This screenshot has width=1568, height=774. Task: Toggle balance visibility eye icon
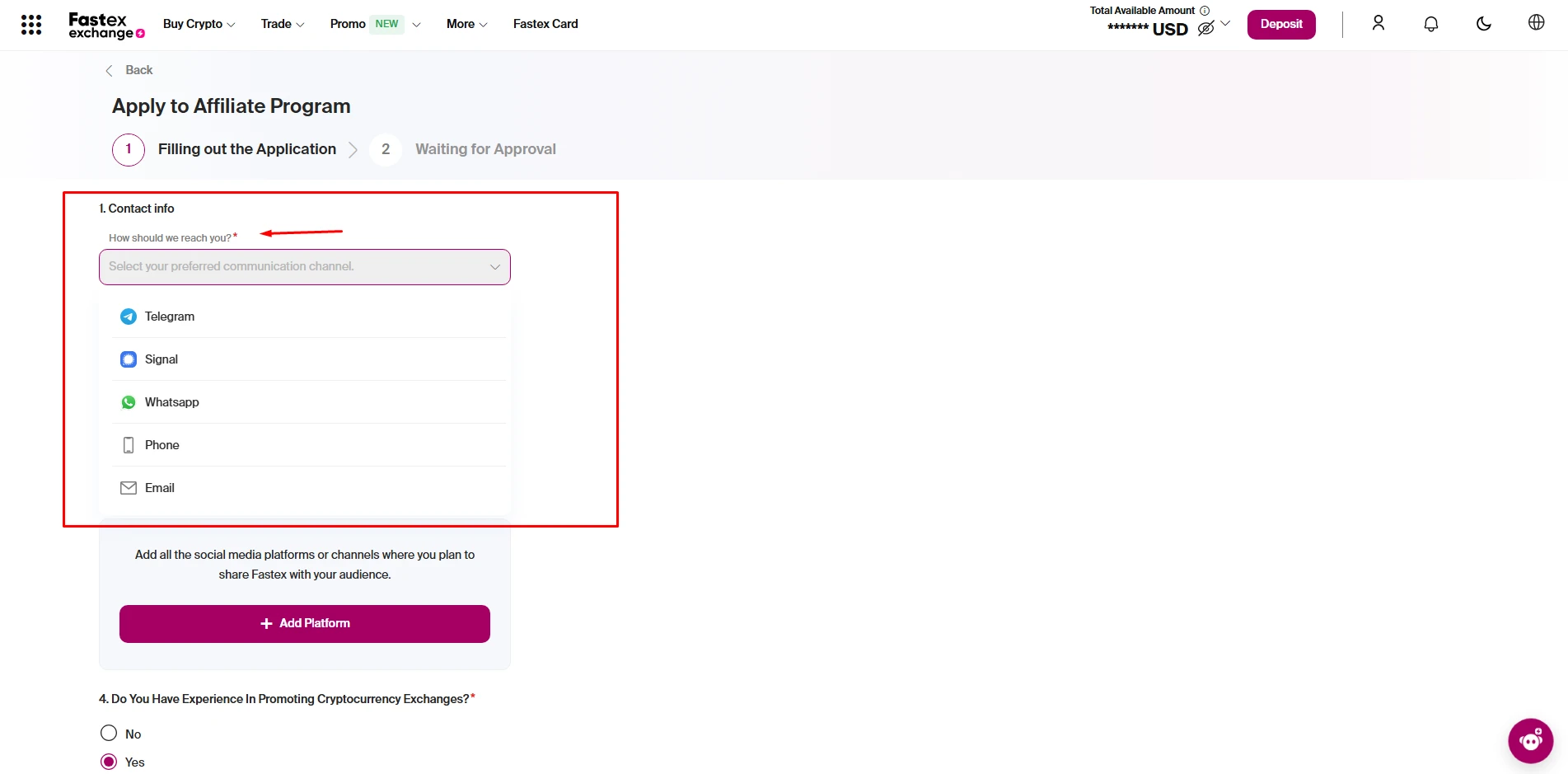(1205, 29)
